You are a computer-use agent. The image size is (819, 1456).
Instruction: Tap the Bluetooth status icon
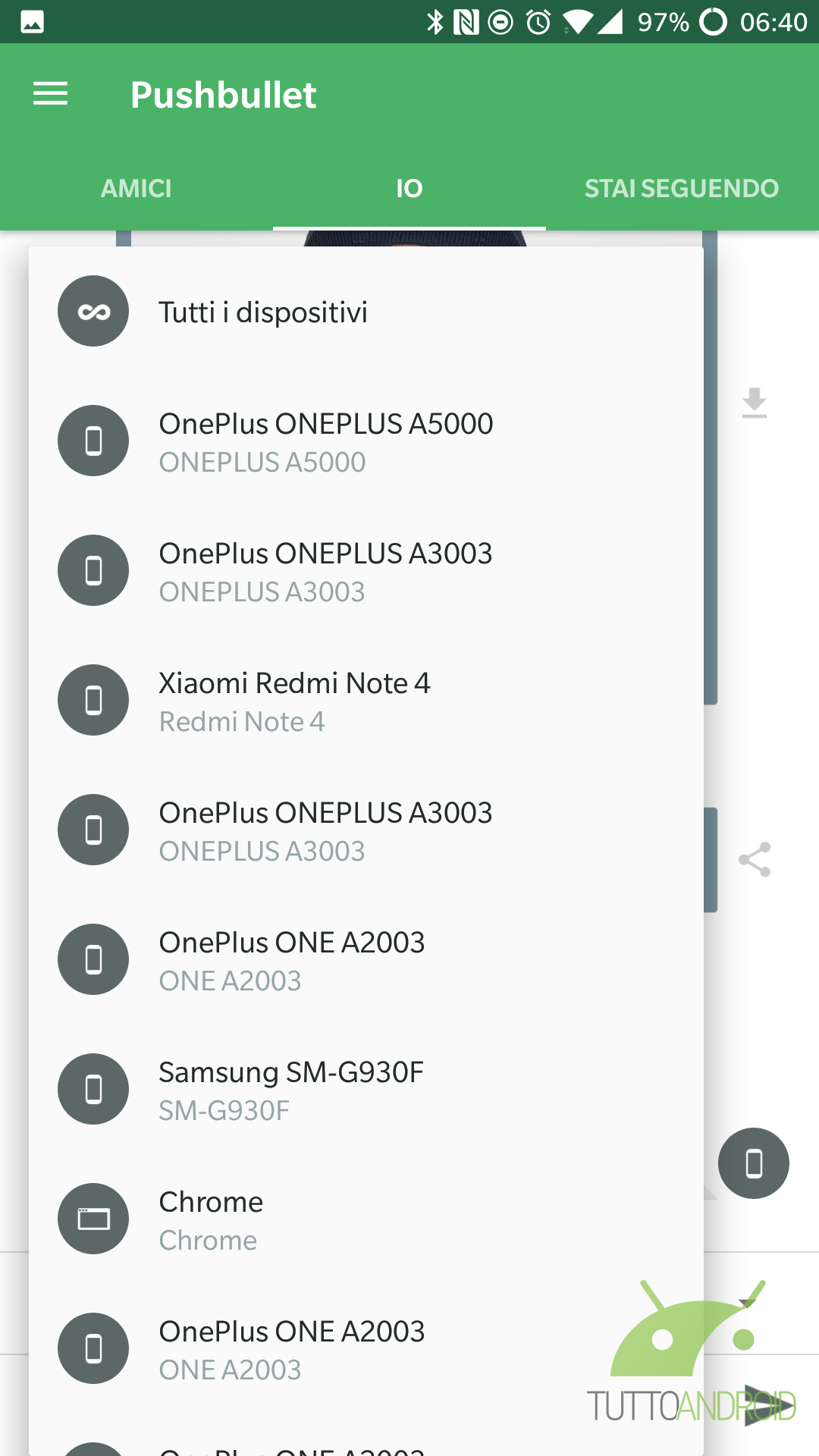tap(435, 22)
